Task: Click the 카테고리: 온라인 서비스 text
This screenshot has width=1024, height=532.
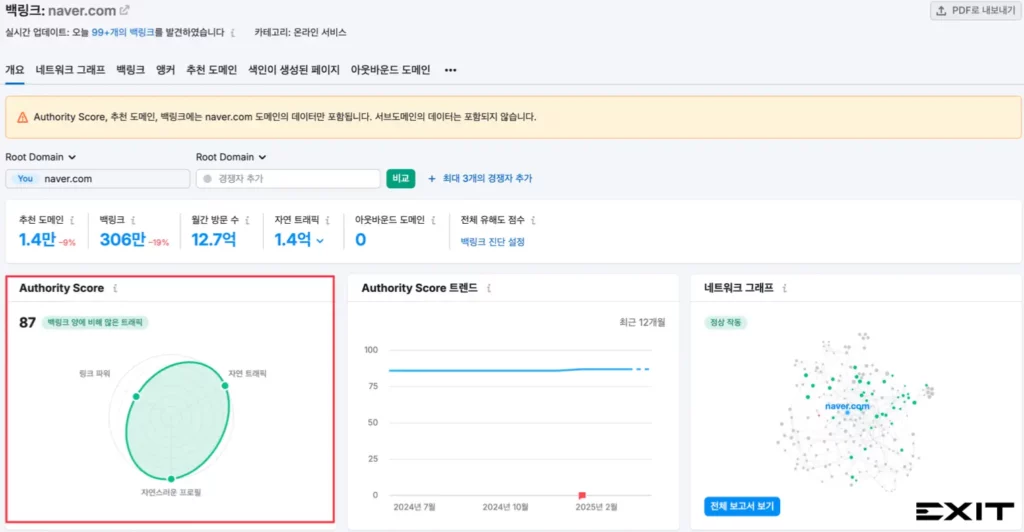Action: [x=300, y=33]
